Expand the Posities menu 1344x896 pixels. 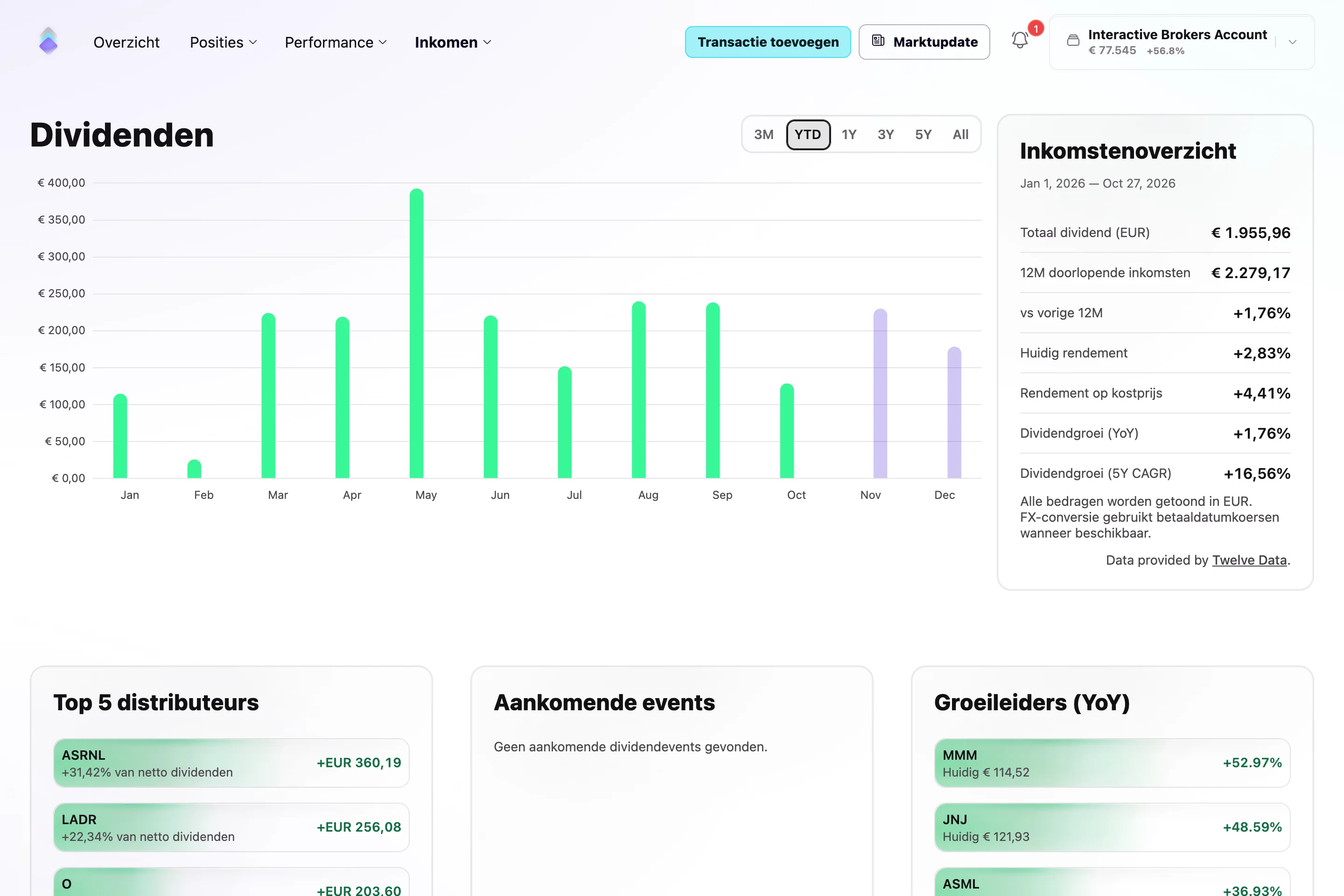pos(224,42)
